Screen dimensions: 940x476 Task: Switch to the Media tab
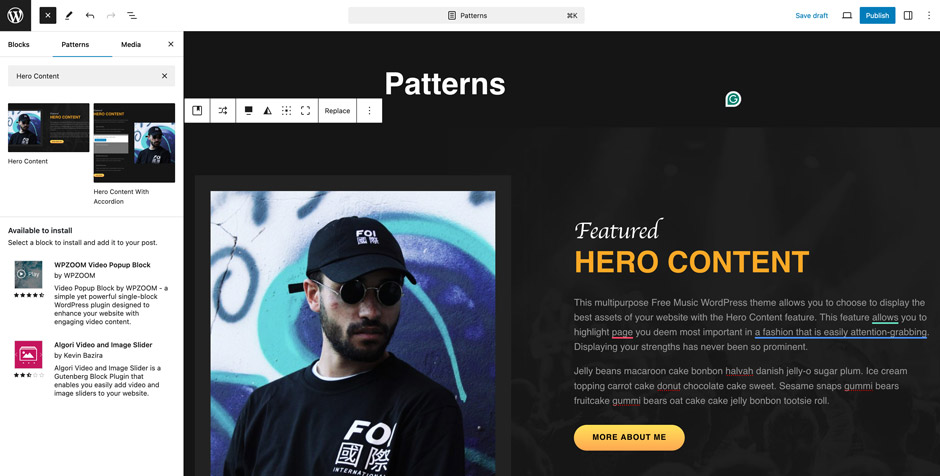(131, 44)
